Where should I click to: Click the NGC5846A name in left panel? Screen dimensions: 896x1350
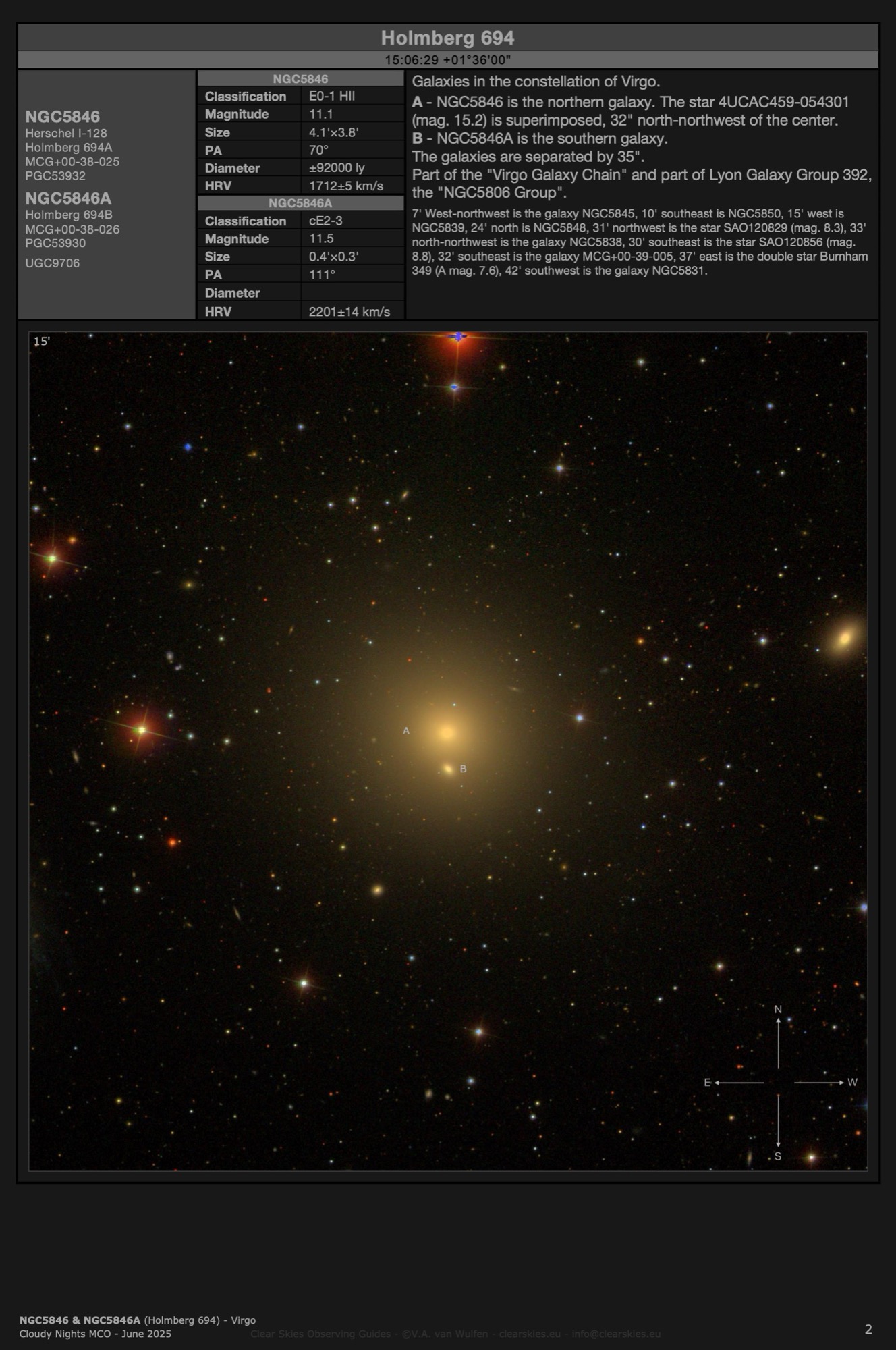point(68,198)
